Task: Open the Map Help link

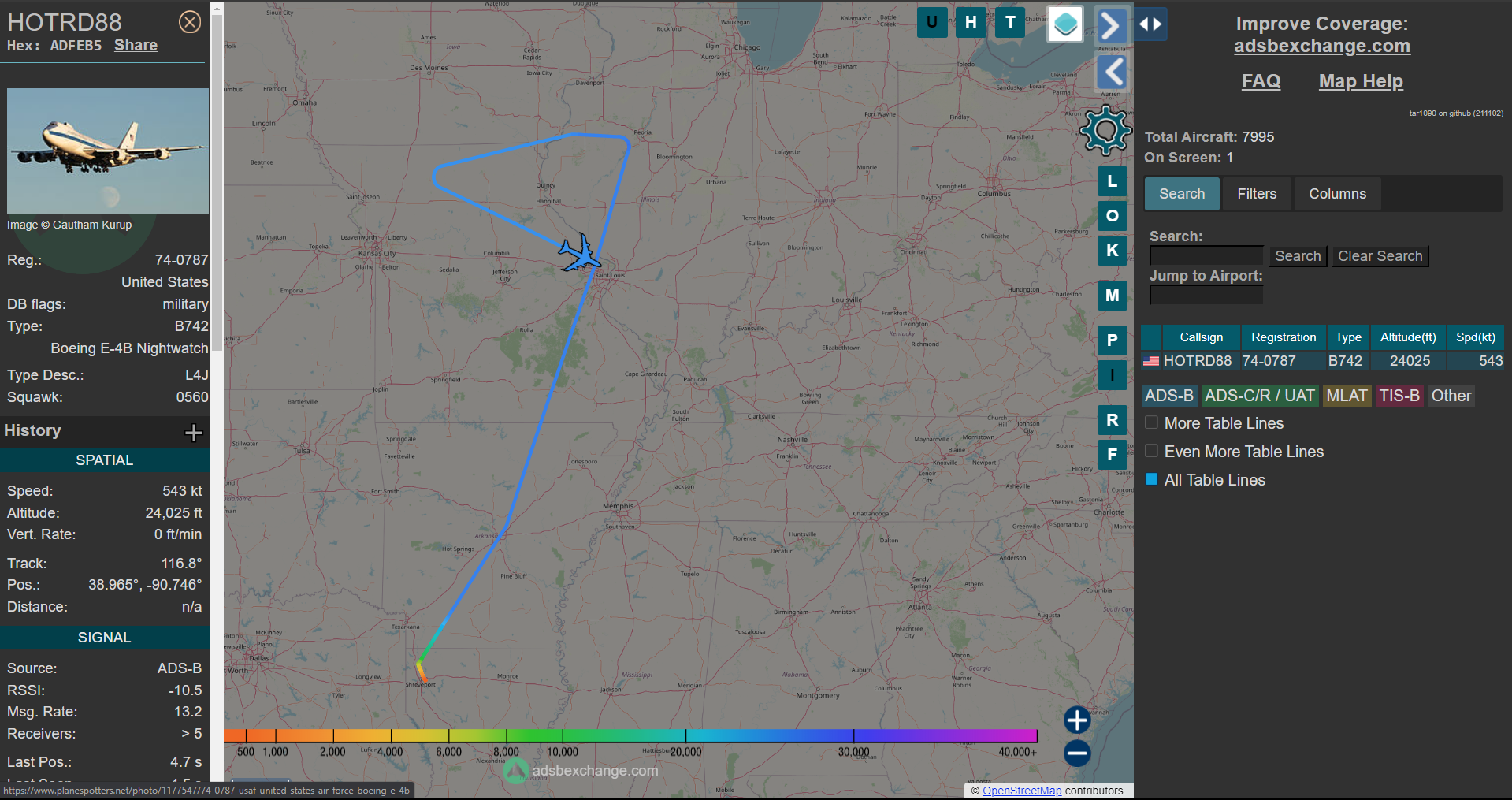Action: 1361,81
